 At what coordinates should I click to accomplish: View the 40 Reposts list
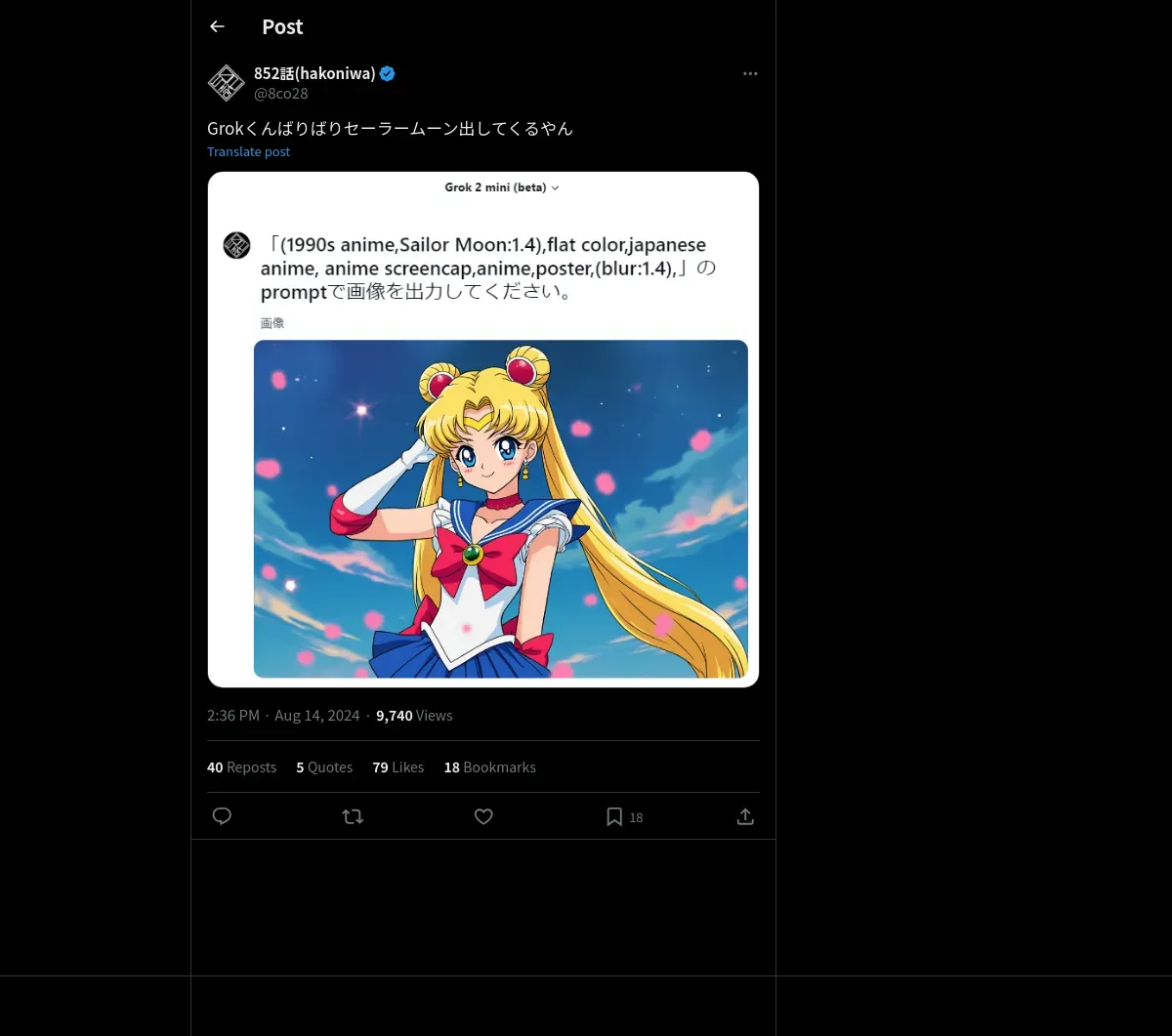pyautogui.click(x=241, y=767)
